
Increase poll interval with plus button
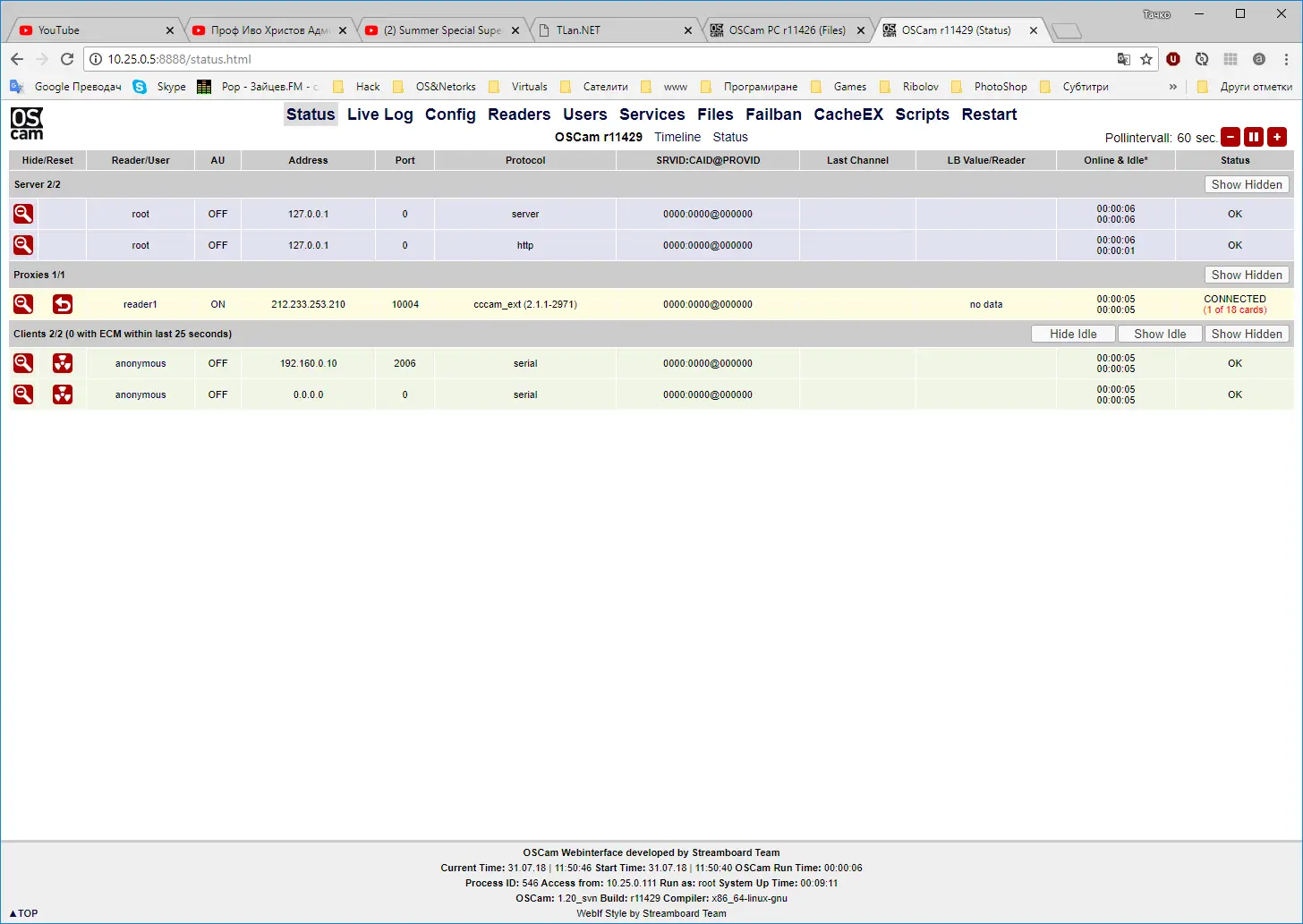pos(1277,137)
